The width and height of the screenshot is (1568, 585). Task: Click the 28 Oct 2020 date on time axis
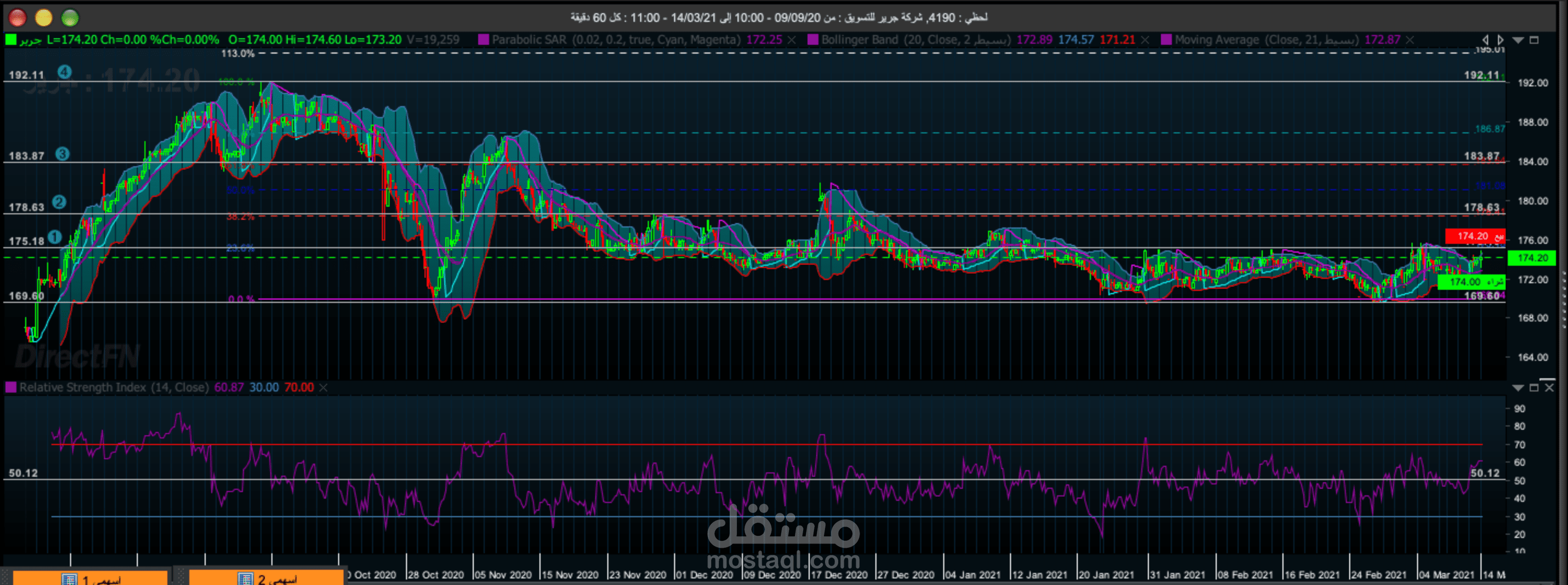tap(436, 575)
